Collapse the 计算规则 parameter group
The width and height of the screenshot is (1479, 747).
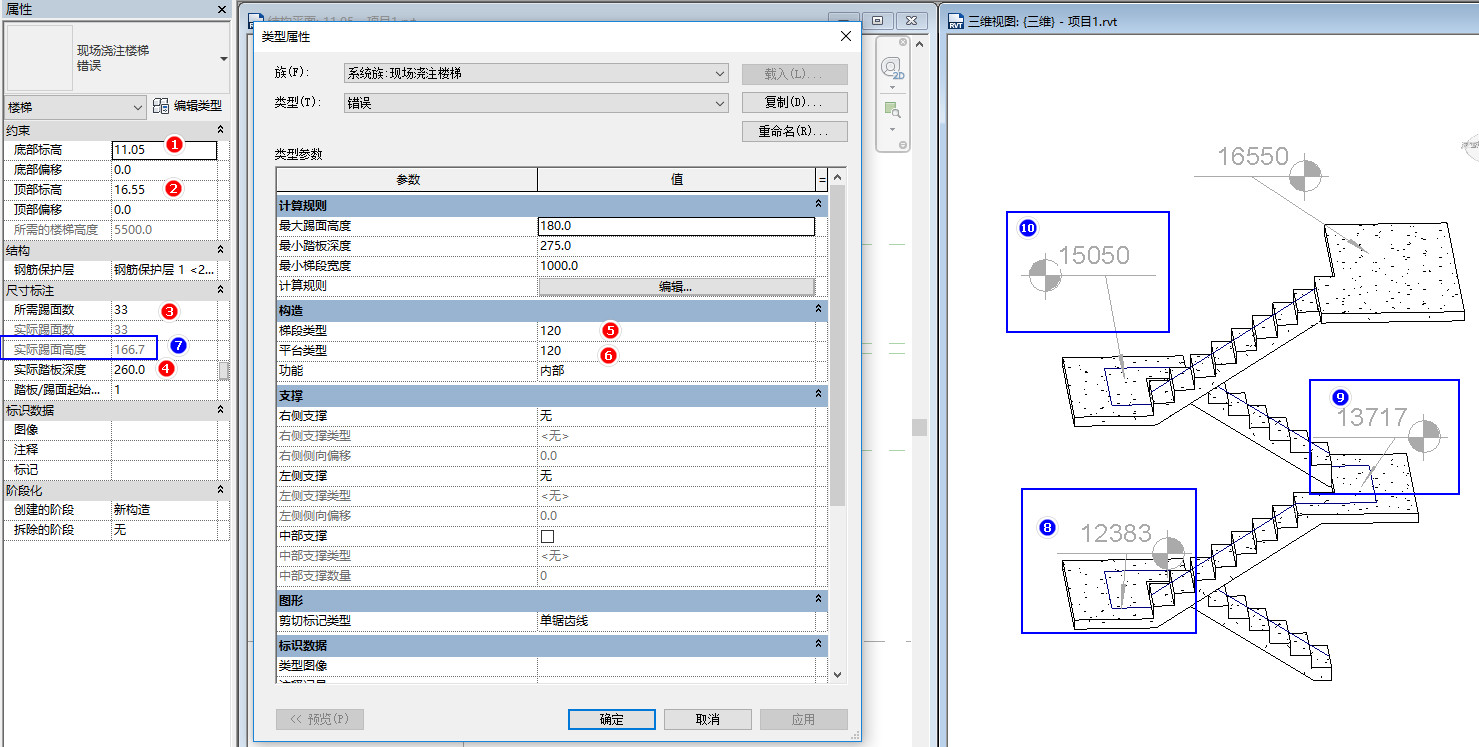(x=818, y=204)
